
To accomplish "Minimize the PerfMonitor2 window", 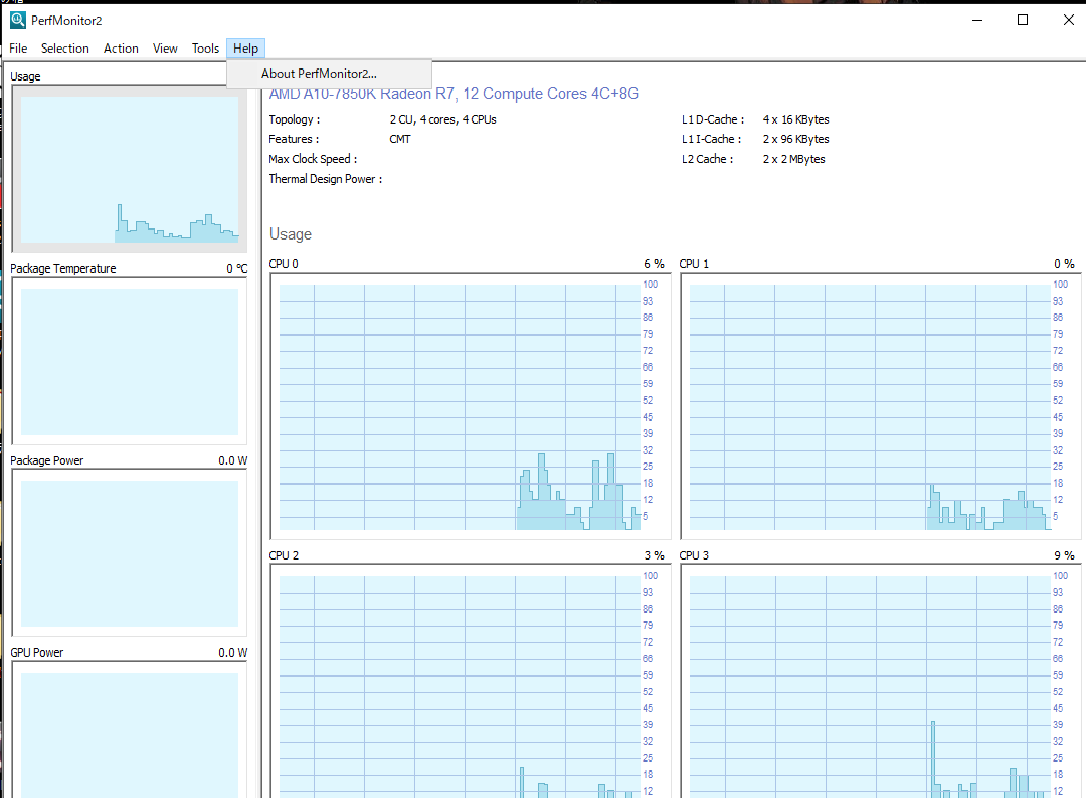I will click(977, 20).
